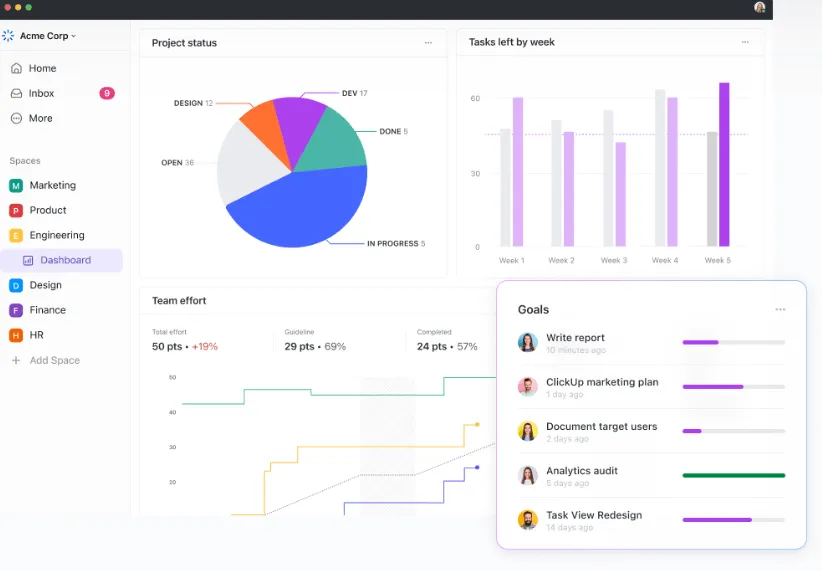Click the blue D Design space icon
This screenshot has height=571, width=822.
tap(16, 285)
